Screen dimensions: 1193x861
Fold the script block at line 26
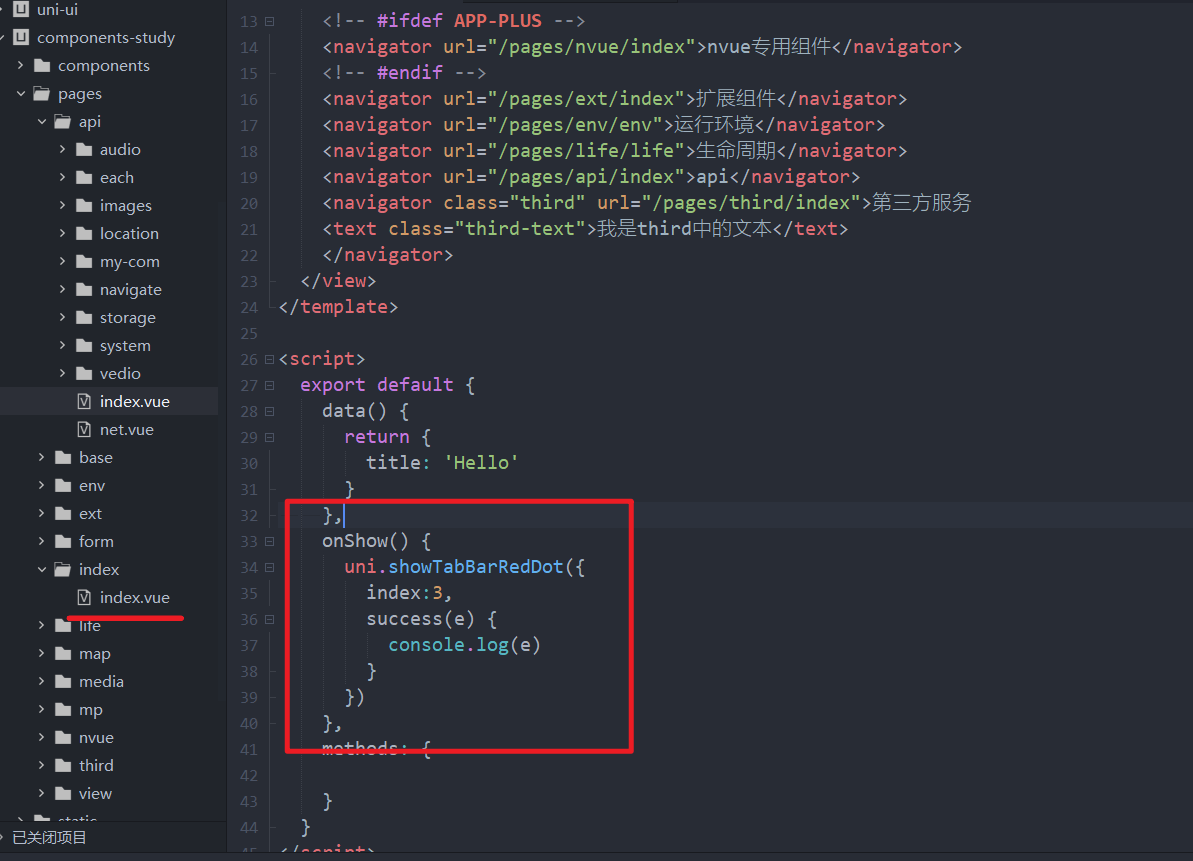[x=269, y=360]
